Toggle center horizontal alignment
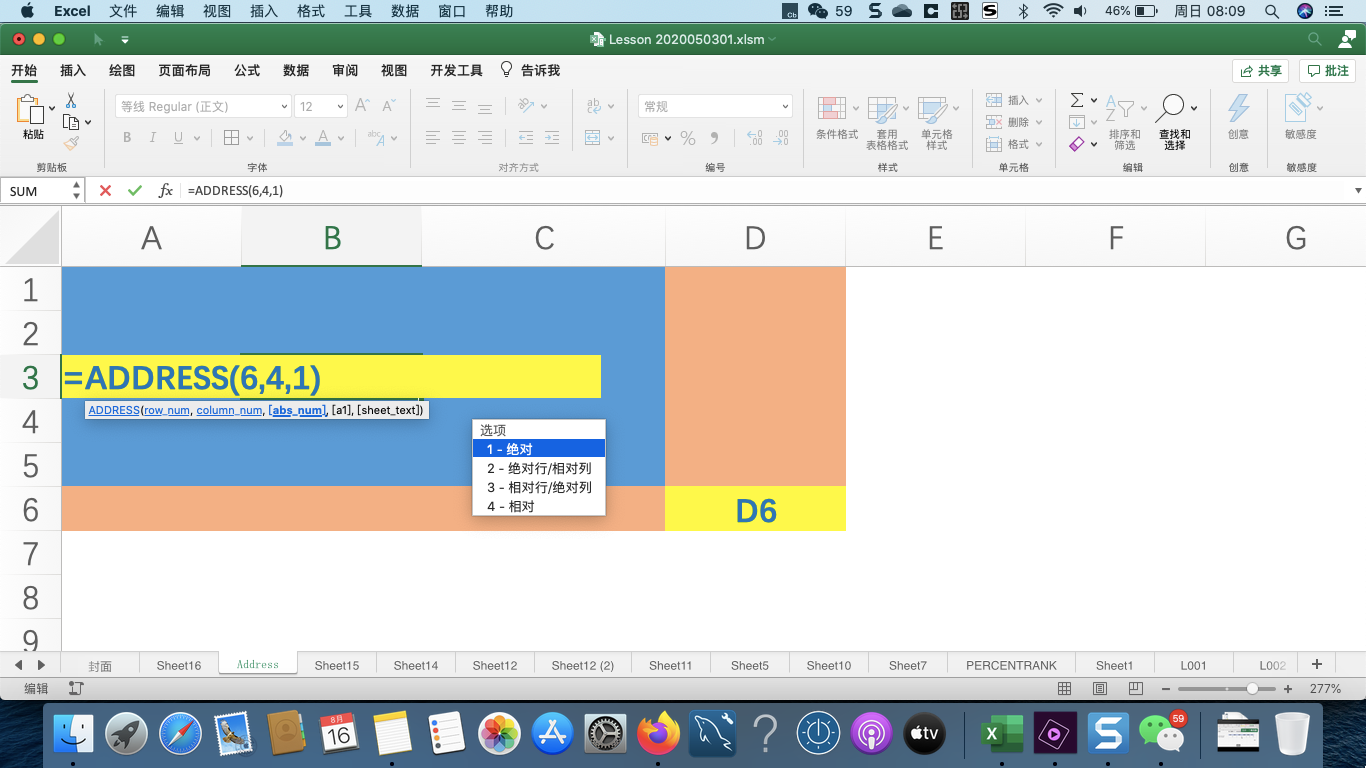This screenshot has height=768, width=1366. pos(459,138)
